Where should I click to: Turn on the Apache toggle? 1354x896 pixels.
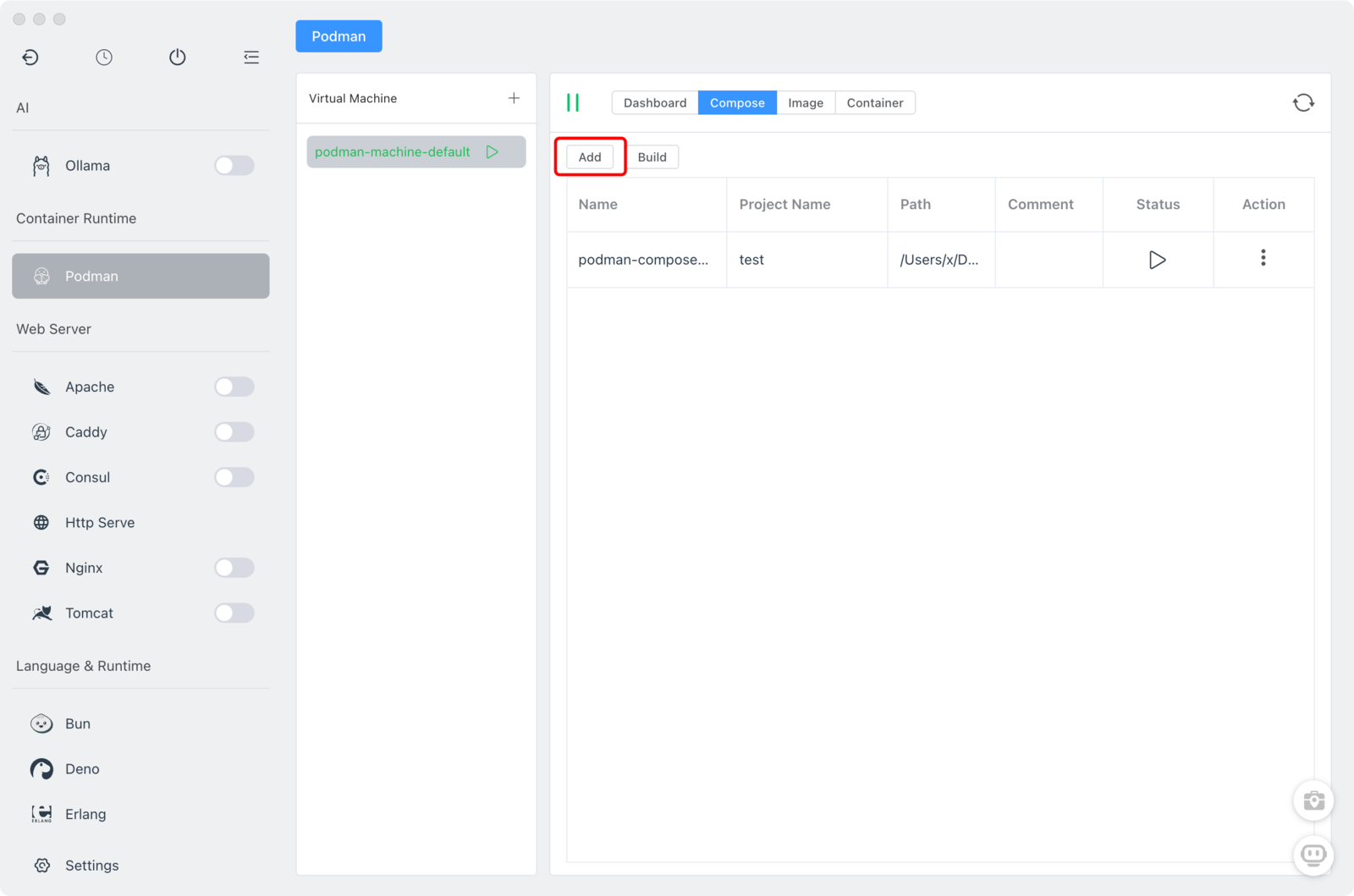(234, 387)
